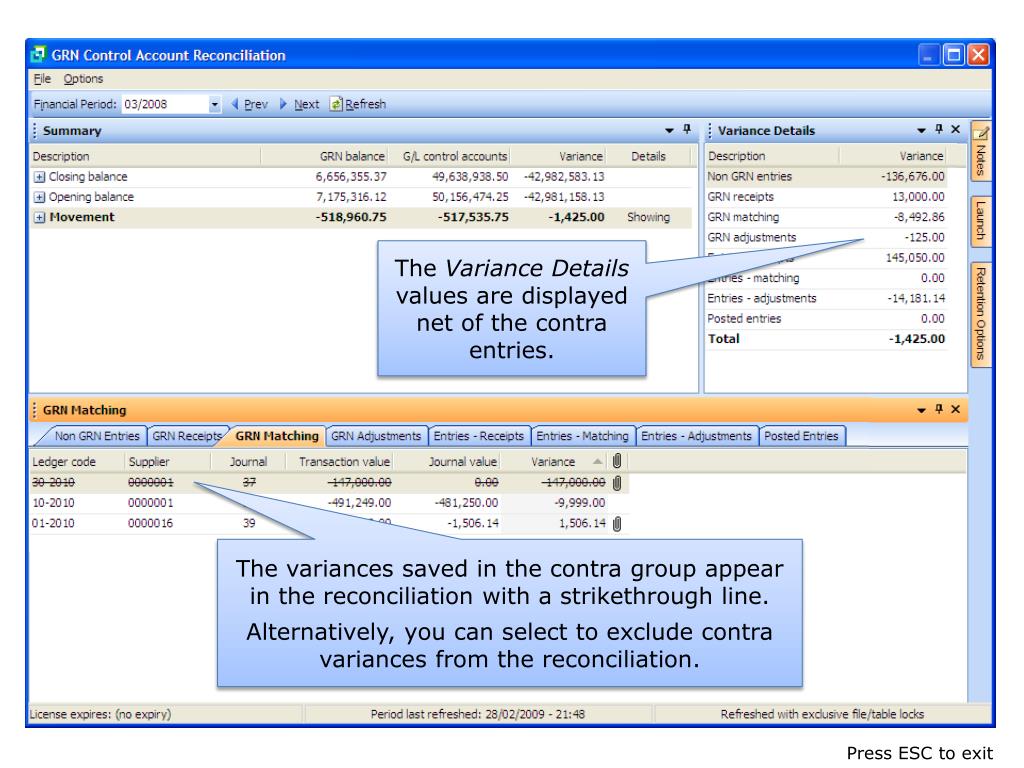Click the closing variance value -42,982,583.13
Screen dimensions: 1024x768
coord(564,177)
